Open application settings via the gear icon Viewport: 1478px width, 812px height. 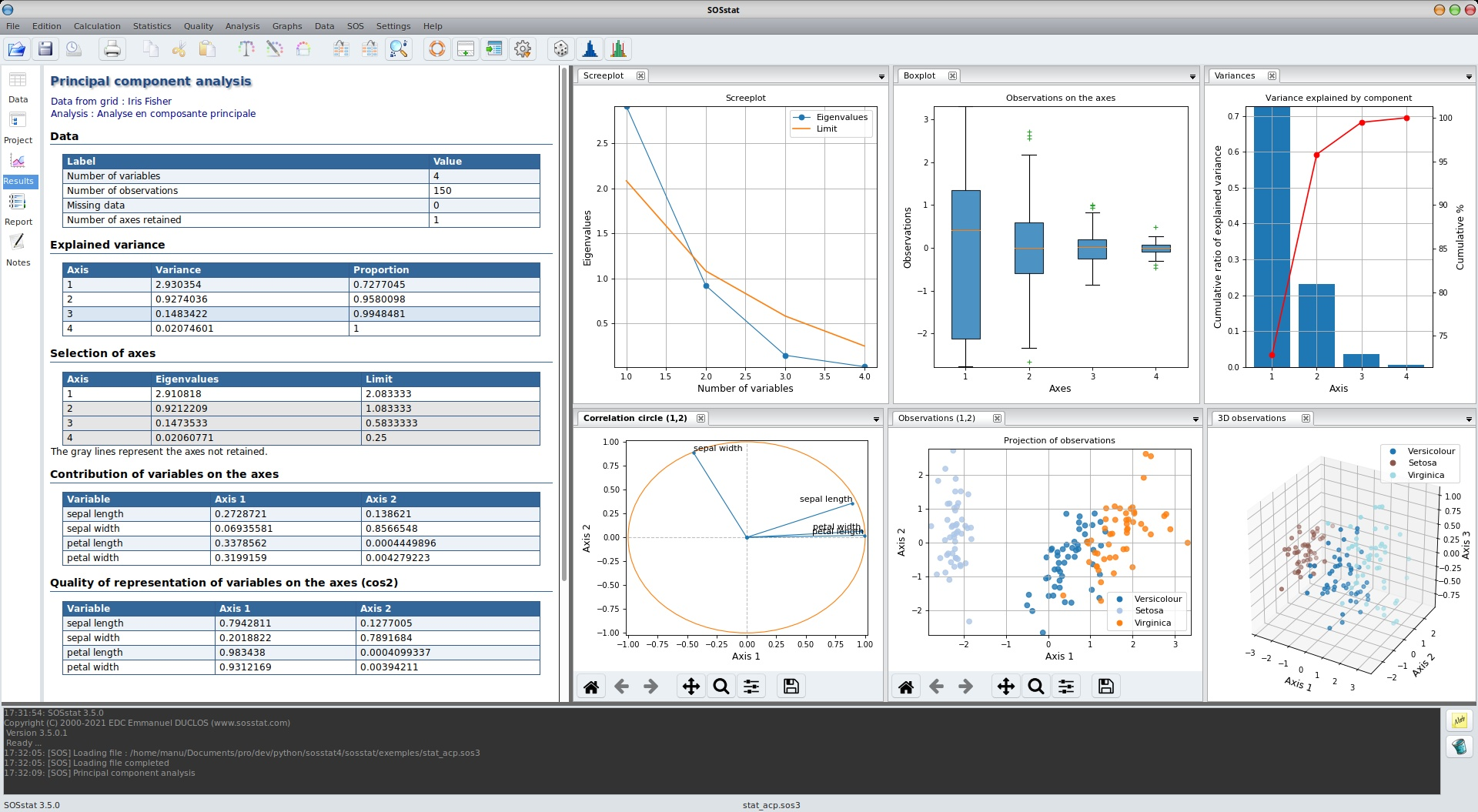(523, 48)
